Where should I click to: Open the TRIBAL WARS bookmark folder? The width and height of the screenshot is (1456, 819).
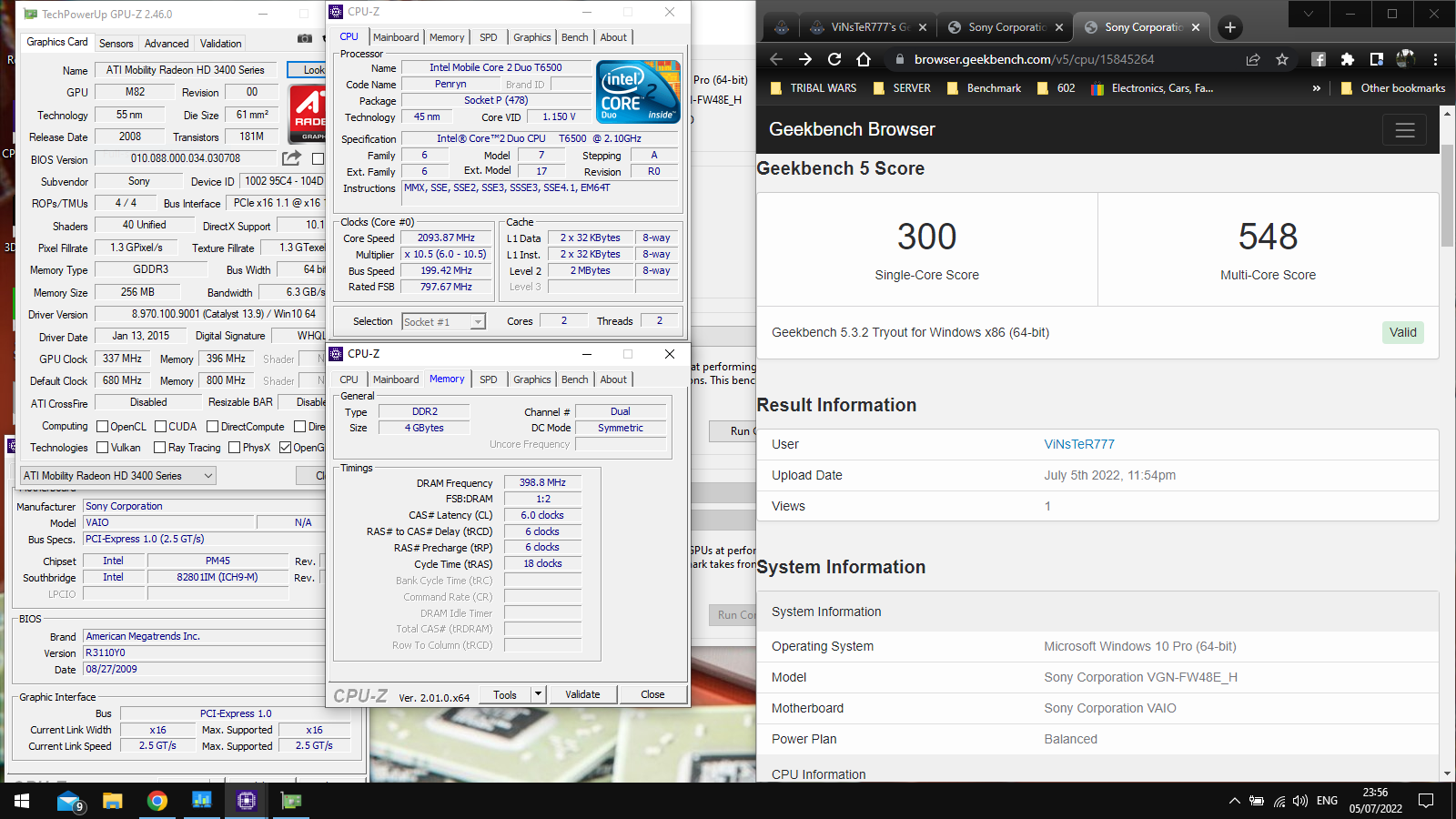(x=814, y=88)
